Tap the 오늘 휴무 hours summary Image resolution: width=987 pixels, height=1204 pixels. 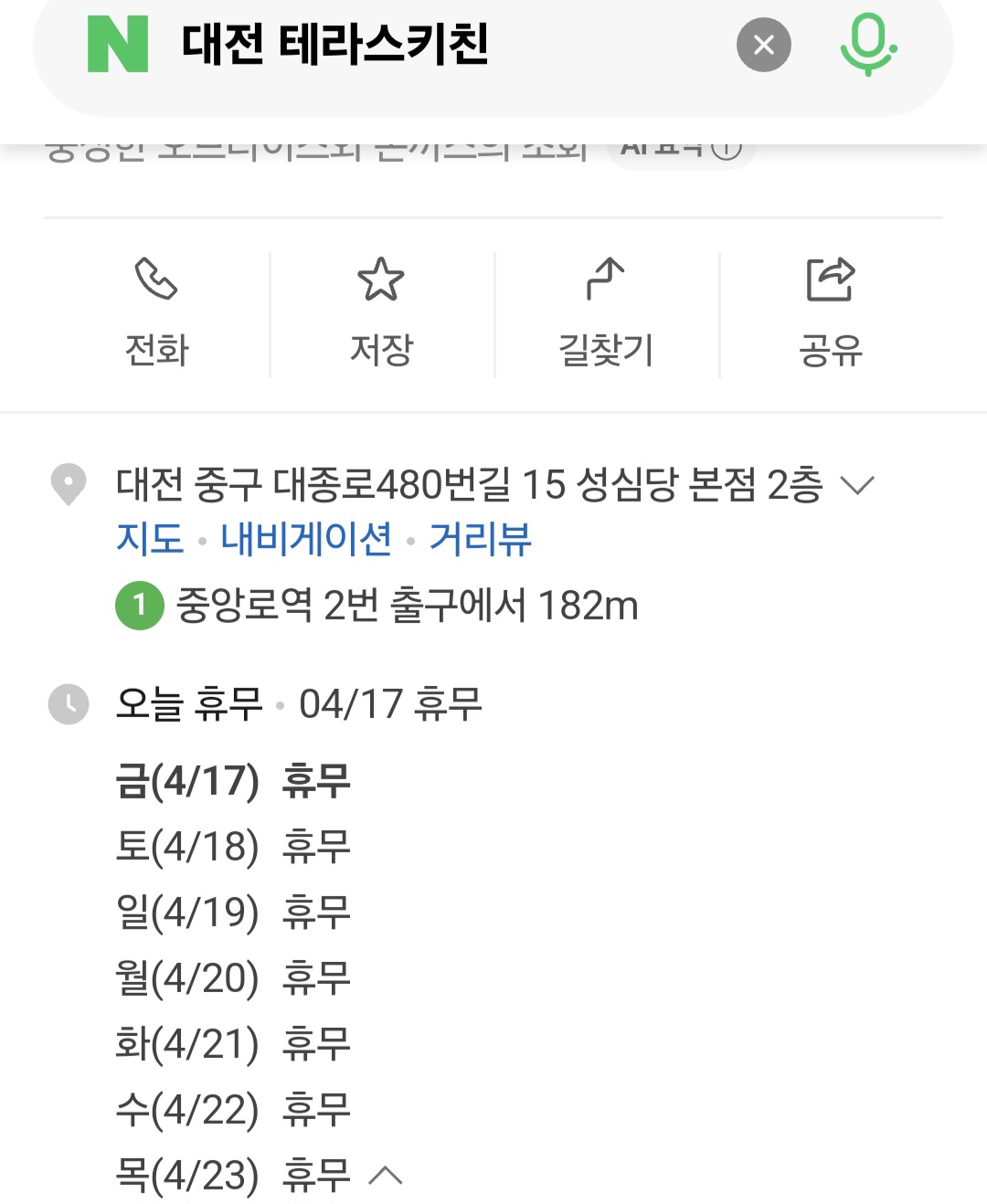click(x=189, y=704)
